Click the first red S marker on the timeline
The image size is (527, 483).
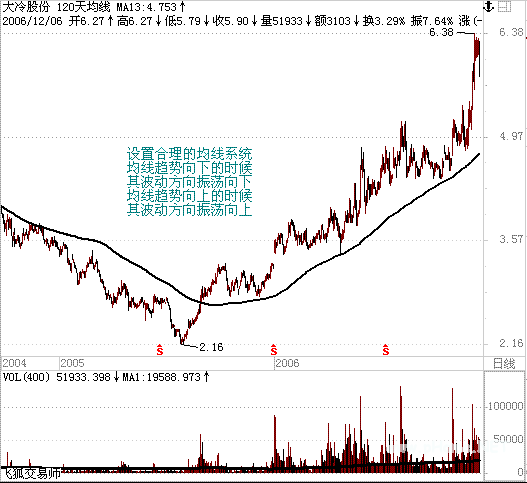160,350
